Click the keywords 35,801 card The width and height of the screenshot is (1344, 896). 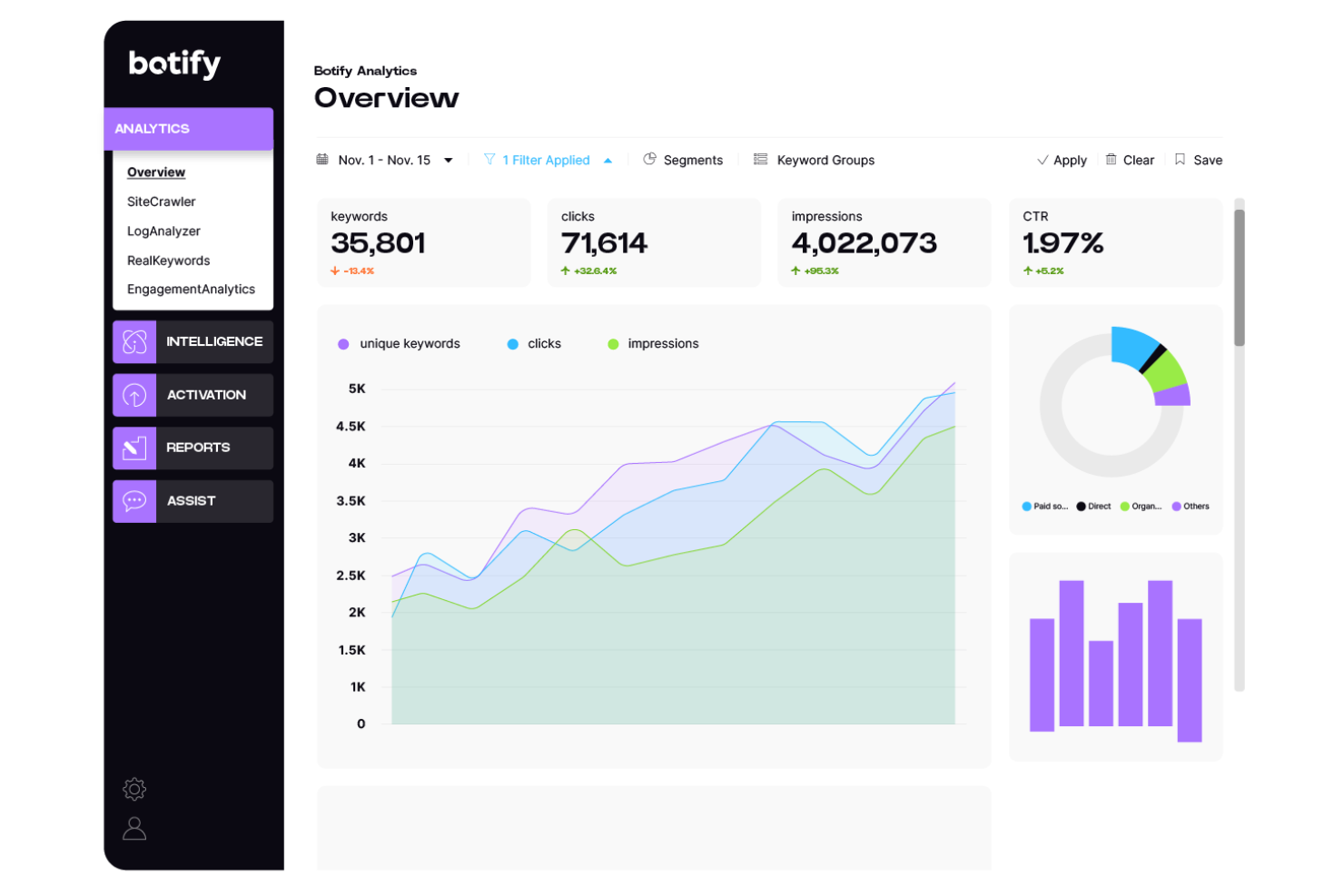pos(424,242)
